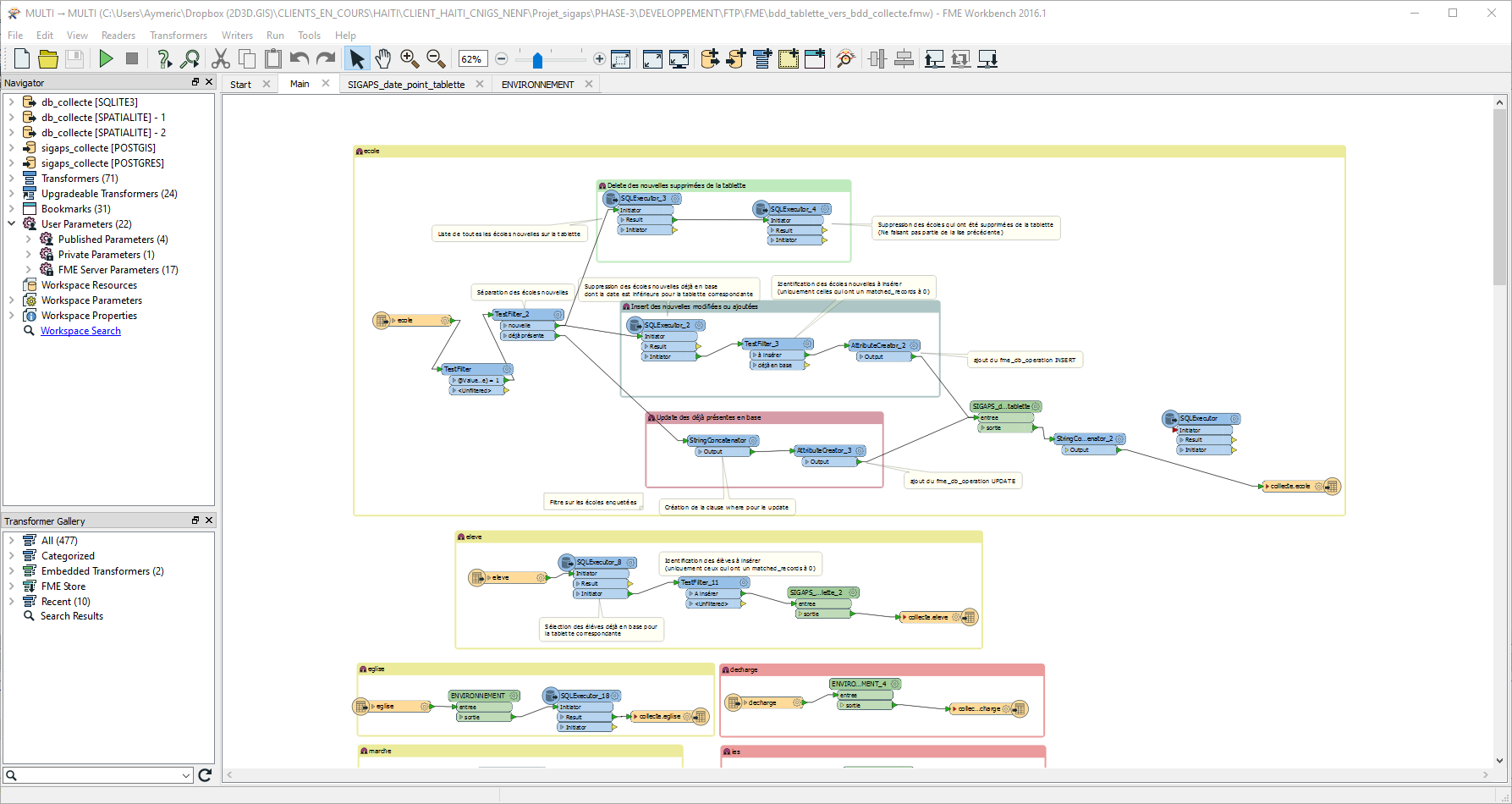Expand db_collecte [SQLITE3] in Navigator
1512x804 pixels.
(x=12, y=102)
